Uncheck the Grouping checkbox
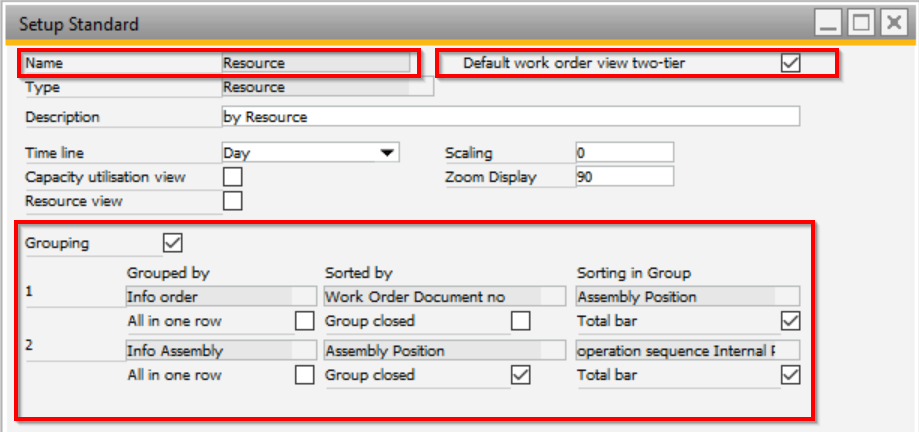The image size is (919, 432). click(172, 243)
